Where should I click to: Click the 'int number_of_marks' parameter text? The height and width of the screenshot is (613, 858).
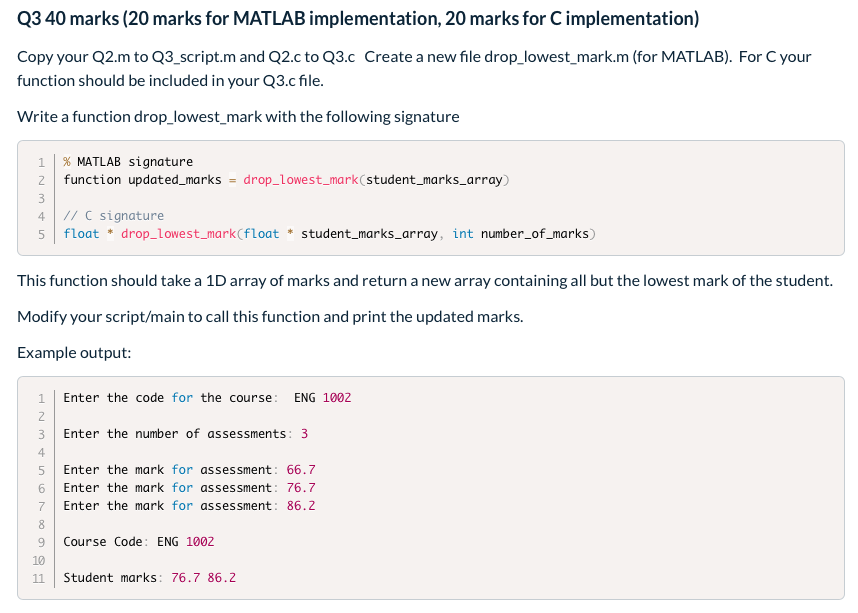pyautogui.click(x=520, y=234)
